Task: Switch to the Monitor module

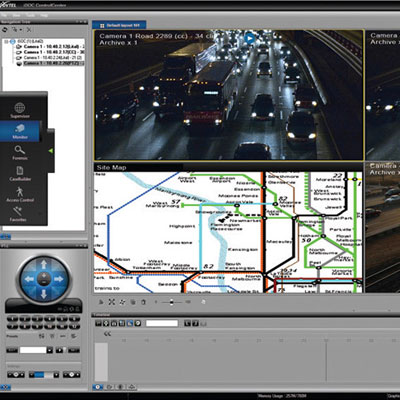Action: pyautogui.click(x=20, y=131)
